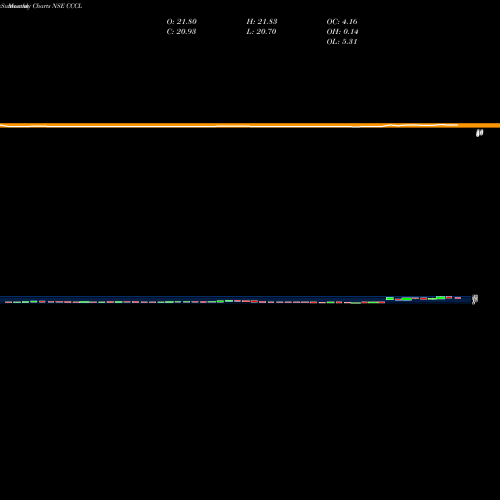
Task: Click the OL: 5.31 reading
Action: tap(342, 42)
